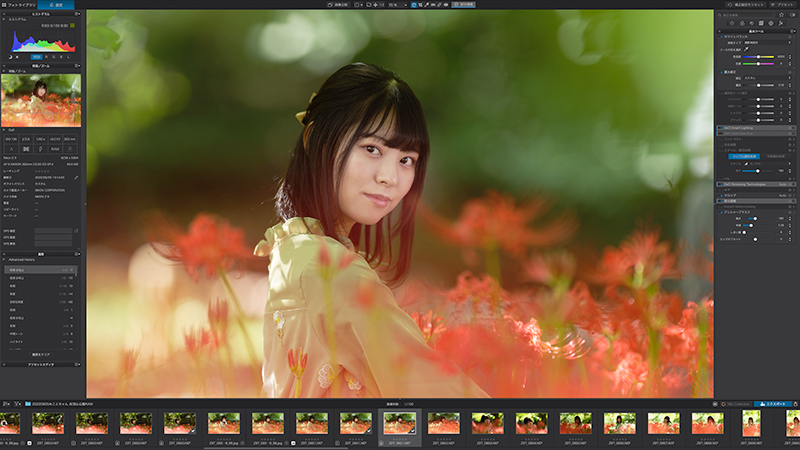Toggle active corrections filter switch
The image size is (800, 450).
pyautogui.click(x=793, y=15)
